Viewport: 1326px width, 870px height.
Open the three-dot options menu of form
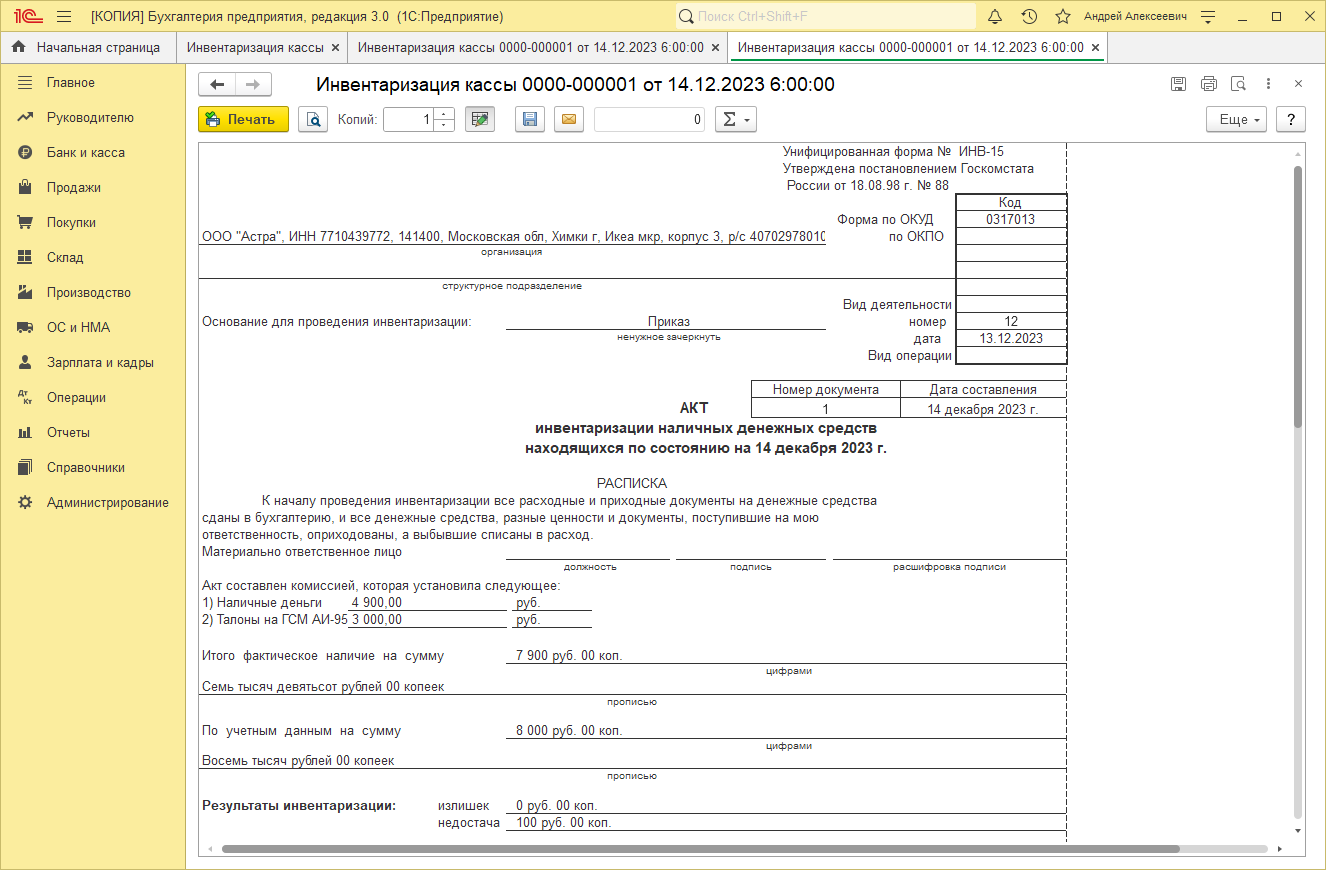pos(1268,84)
